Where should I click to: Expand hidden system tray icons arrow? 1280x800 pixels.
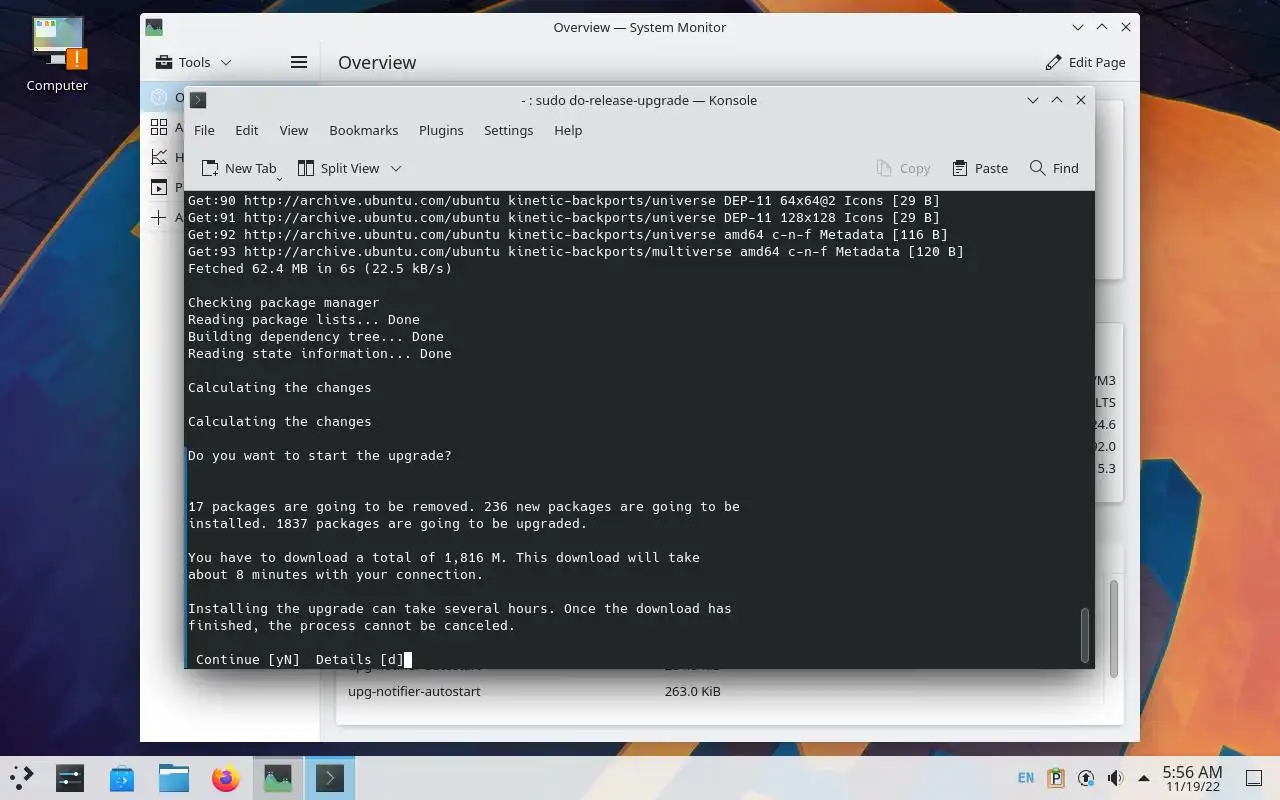pyautogui.click(x=1144, y=777)
